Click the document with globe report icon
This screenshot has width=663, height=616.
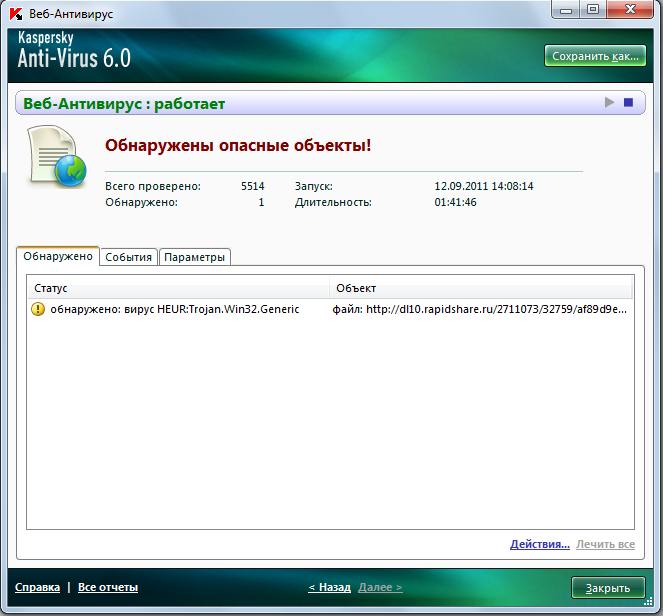57,156
